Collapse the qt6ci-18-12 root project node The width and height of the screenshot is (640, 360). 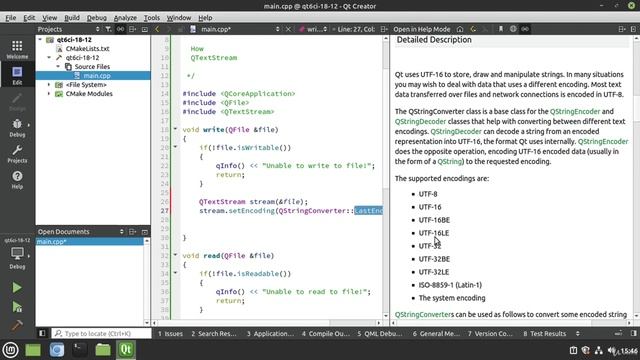(x=40, y=40)
